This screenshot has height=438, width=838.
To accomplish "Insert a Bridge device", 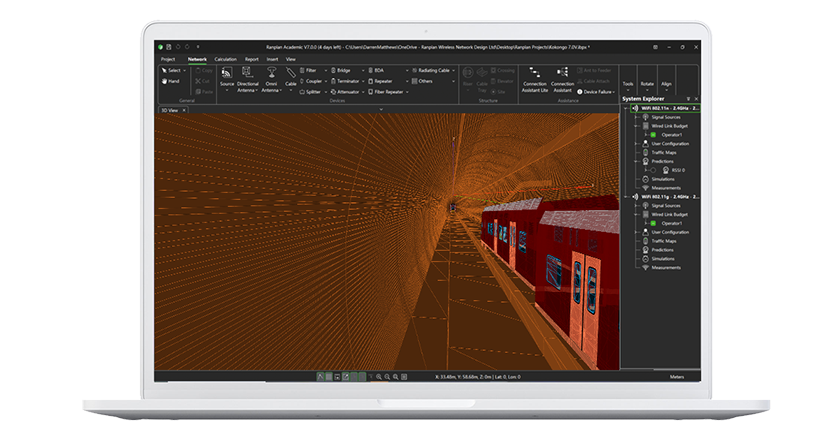I will click(340, 71).
